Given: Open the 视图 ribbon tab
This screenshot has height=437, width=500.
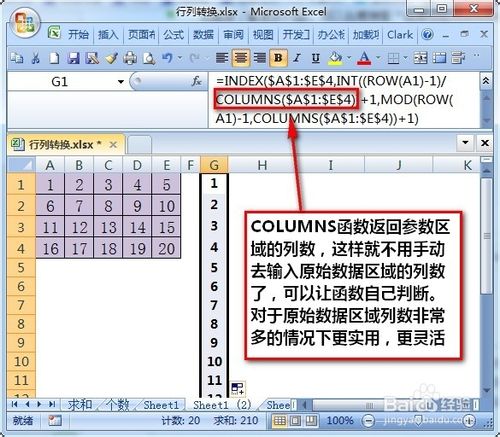Looking at the screenshot, I should 263,34.
